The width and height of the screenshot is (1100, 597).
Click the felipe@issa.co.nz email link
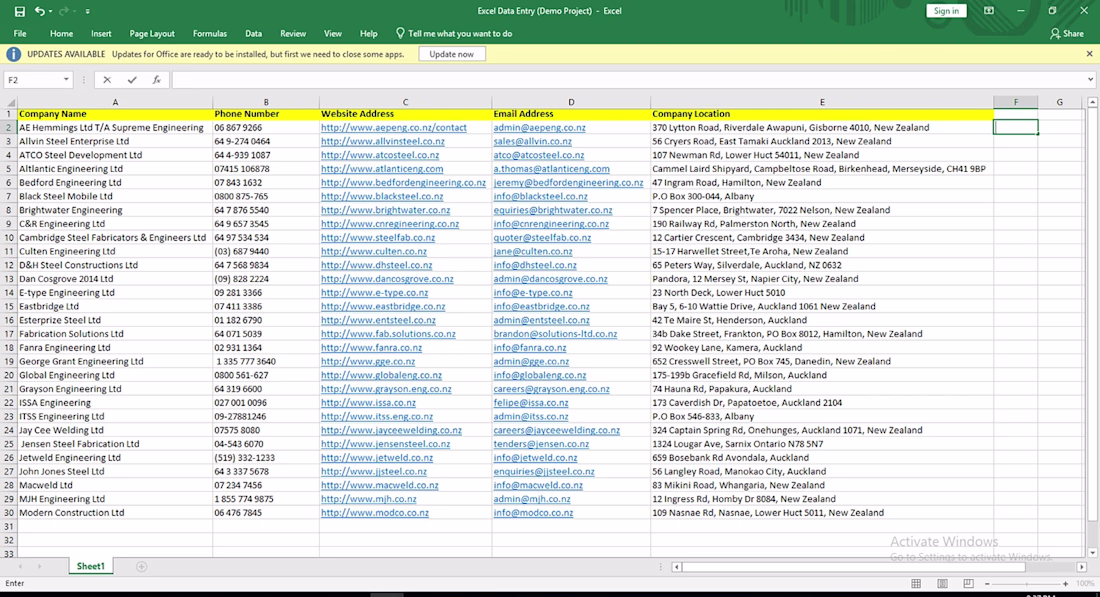[531, 403]
